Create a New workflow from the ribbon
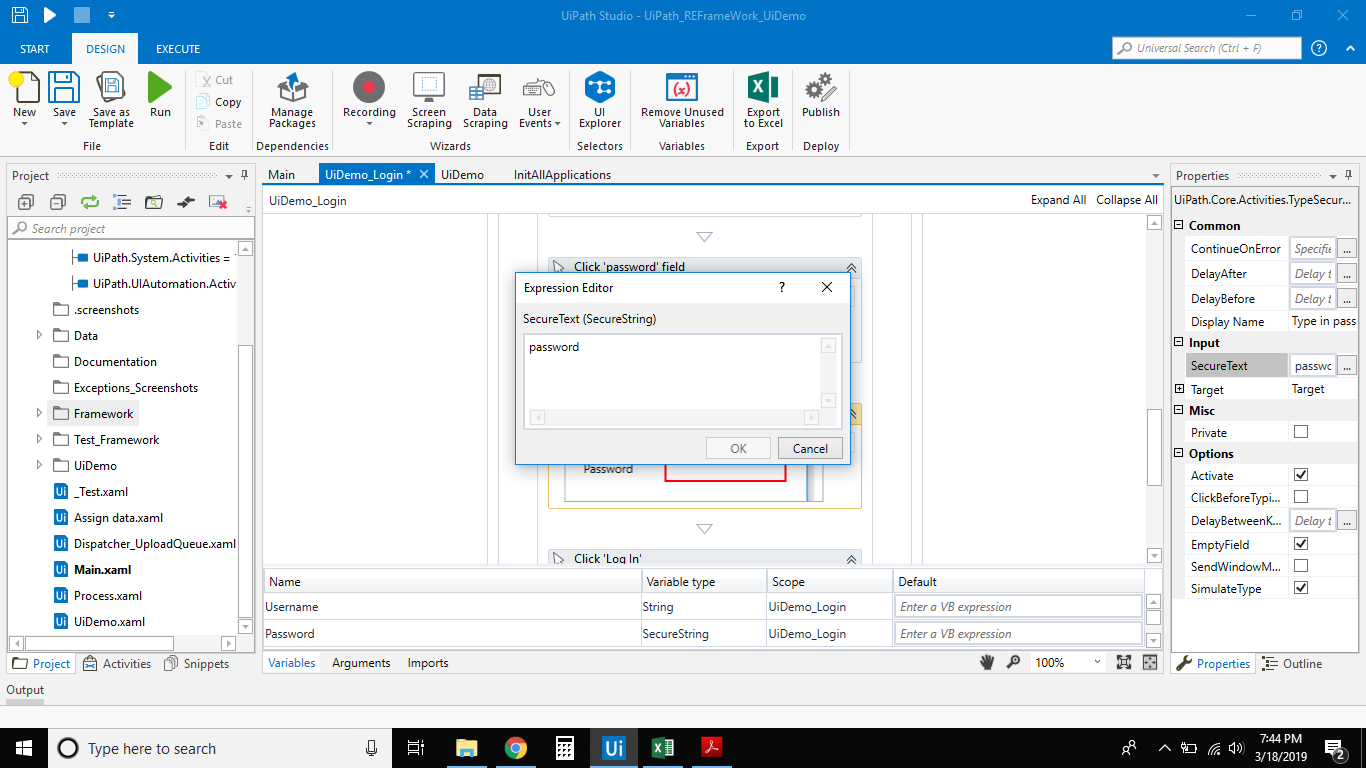 24,96
